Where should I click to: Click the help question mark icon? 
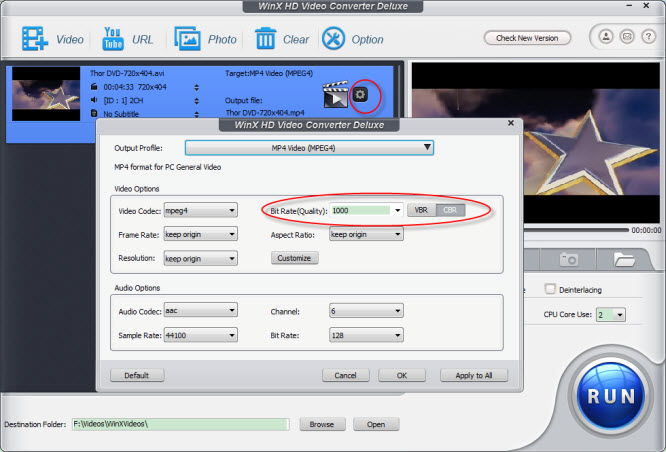click(x=648, y=37)
